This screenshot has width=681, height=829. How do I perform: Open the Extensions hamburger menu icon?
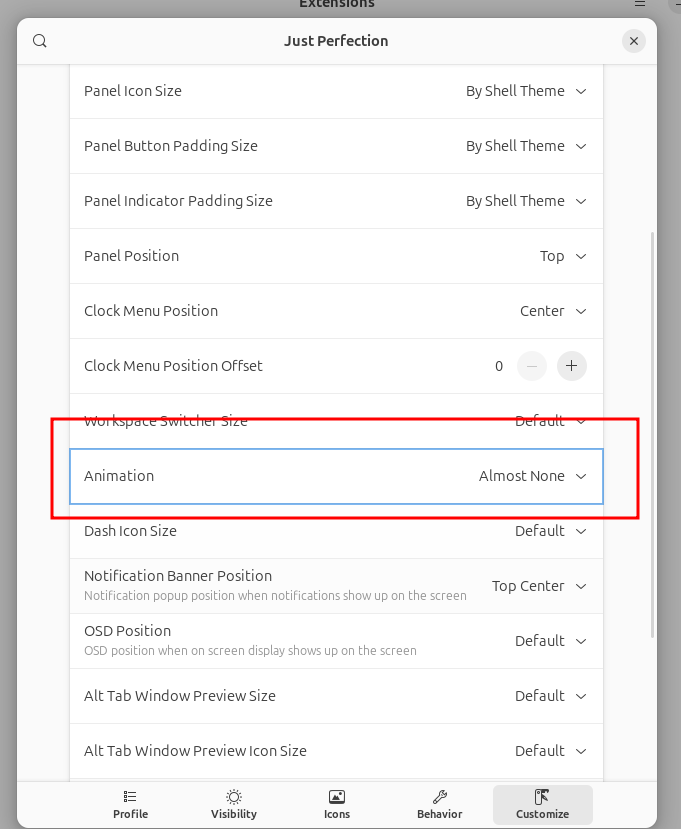pyautogui.click(x=640, y=3)
